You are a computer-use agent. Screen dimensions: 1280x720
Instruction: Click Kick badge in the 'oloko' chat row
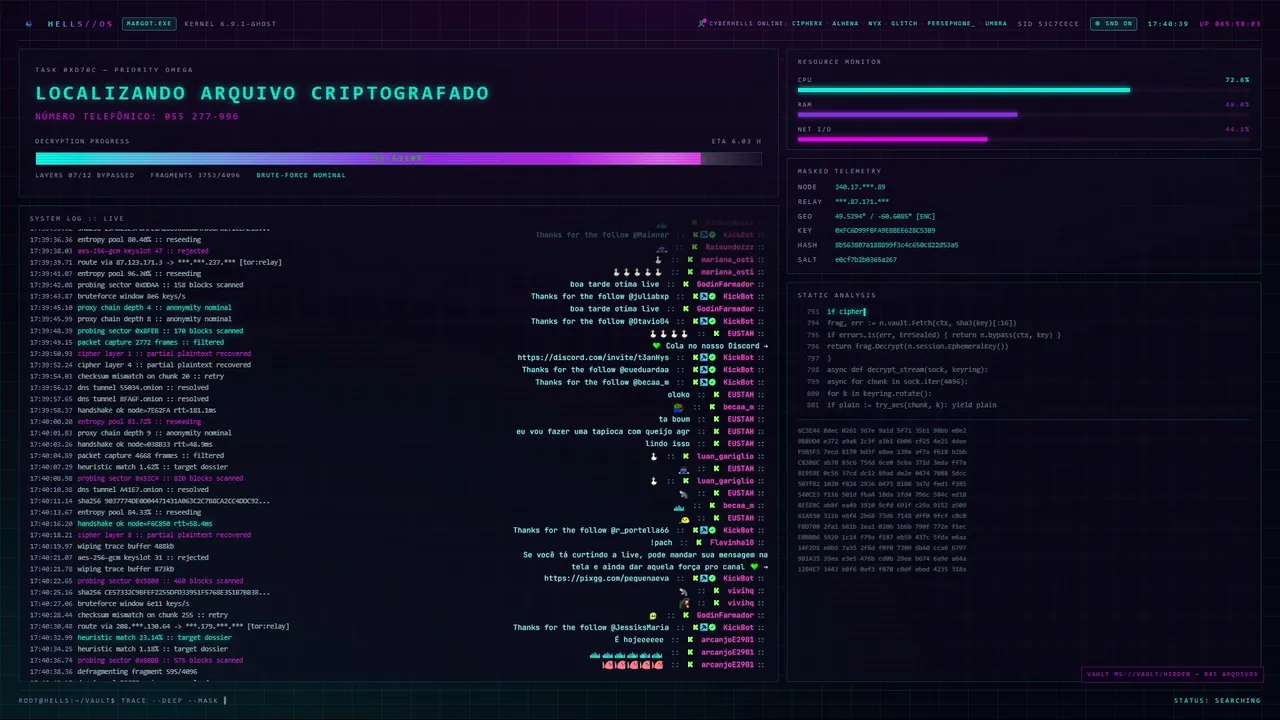715,394
